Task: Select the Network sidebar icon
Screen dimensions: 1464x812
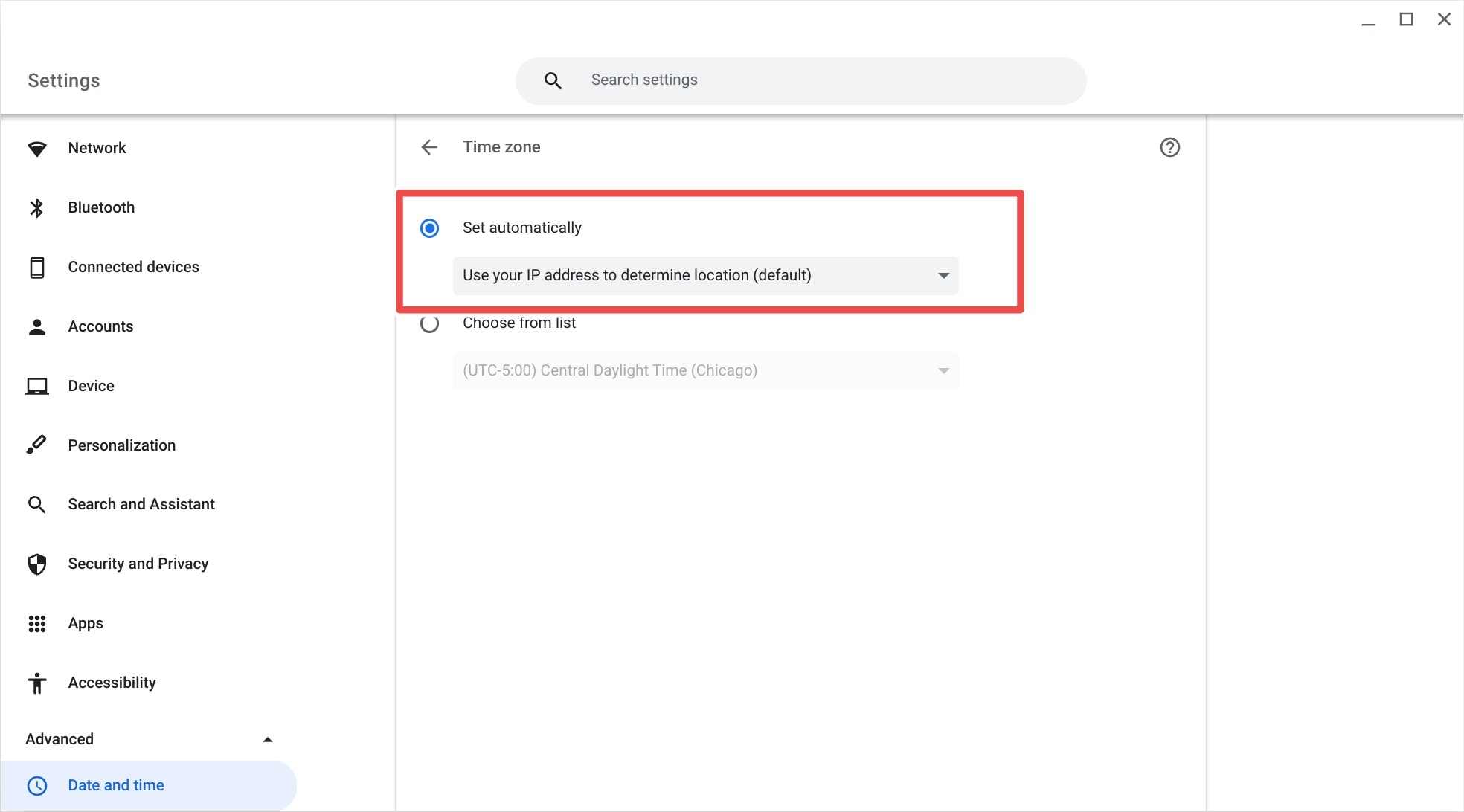Action: click(36, 147)
